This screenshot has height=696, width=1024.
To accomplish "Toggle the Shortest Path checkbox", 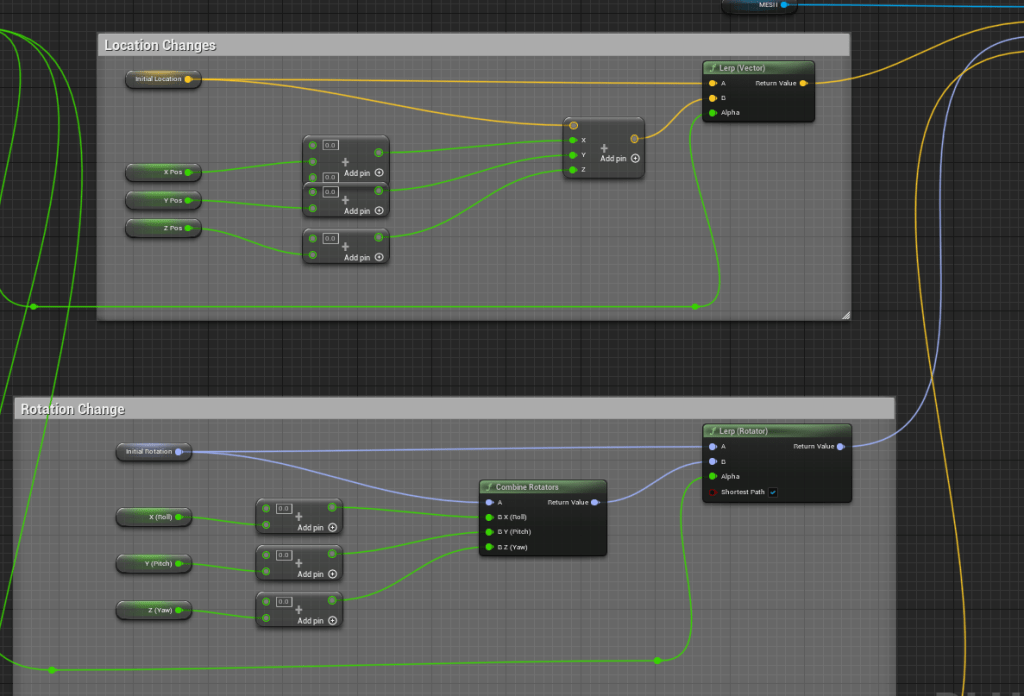I will click(x=773, y=492).
